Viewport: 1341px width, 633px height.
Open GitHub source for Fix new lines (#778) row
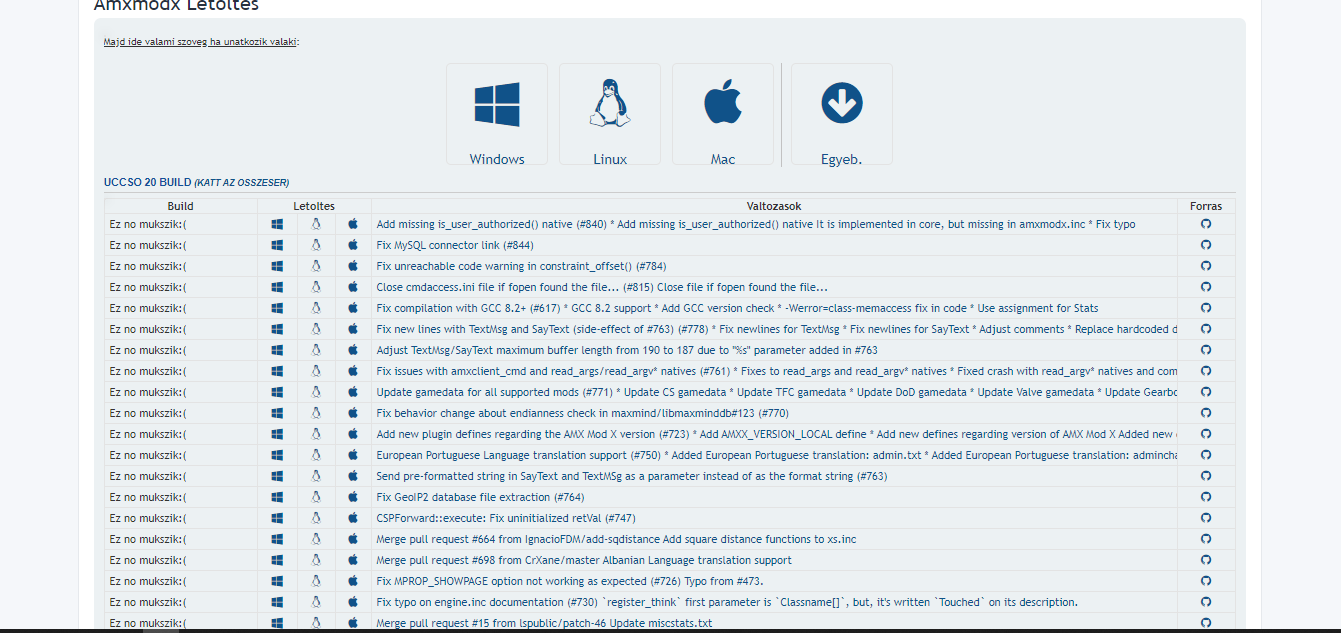[1206, 329]
